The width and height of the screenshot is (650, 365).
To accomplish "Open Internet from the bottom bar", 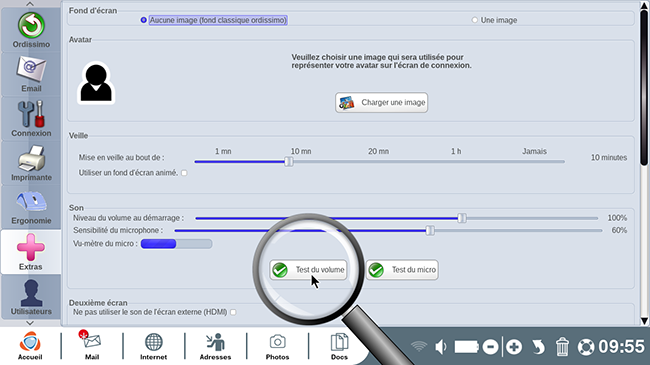I will (153, 346).
